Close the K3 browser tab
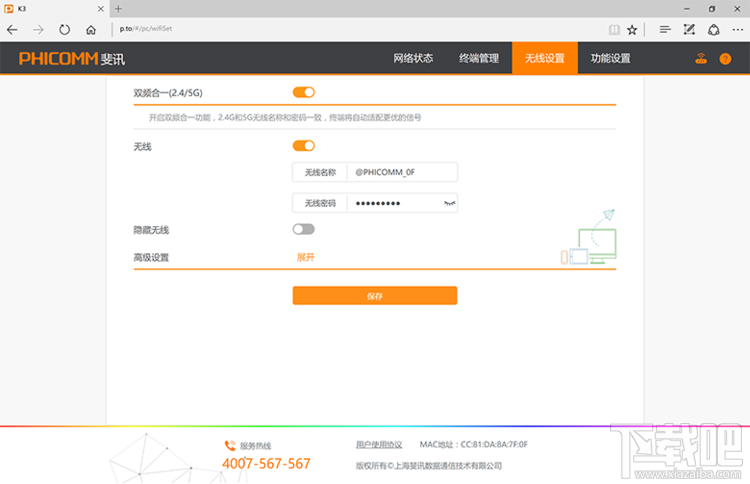 100,9
